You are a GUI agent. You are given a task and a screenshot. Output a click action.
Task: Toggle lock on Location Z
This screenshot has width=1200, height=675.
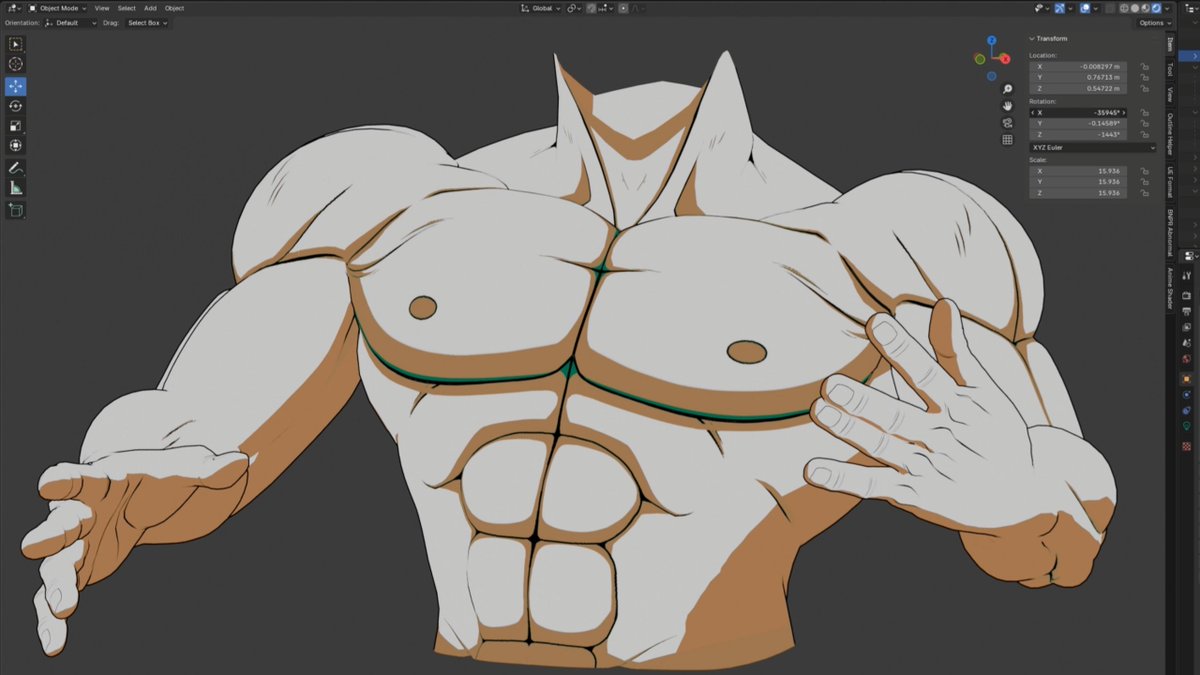pyautogui.click(x=1143, y=89)
